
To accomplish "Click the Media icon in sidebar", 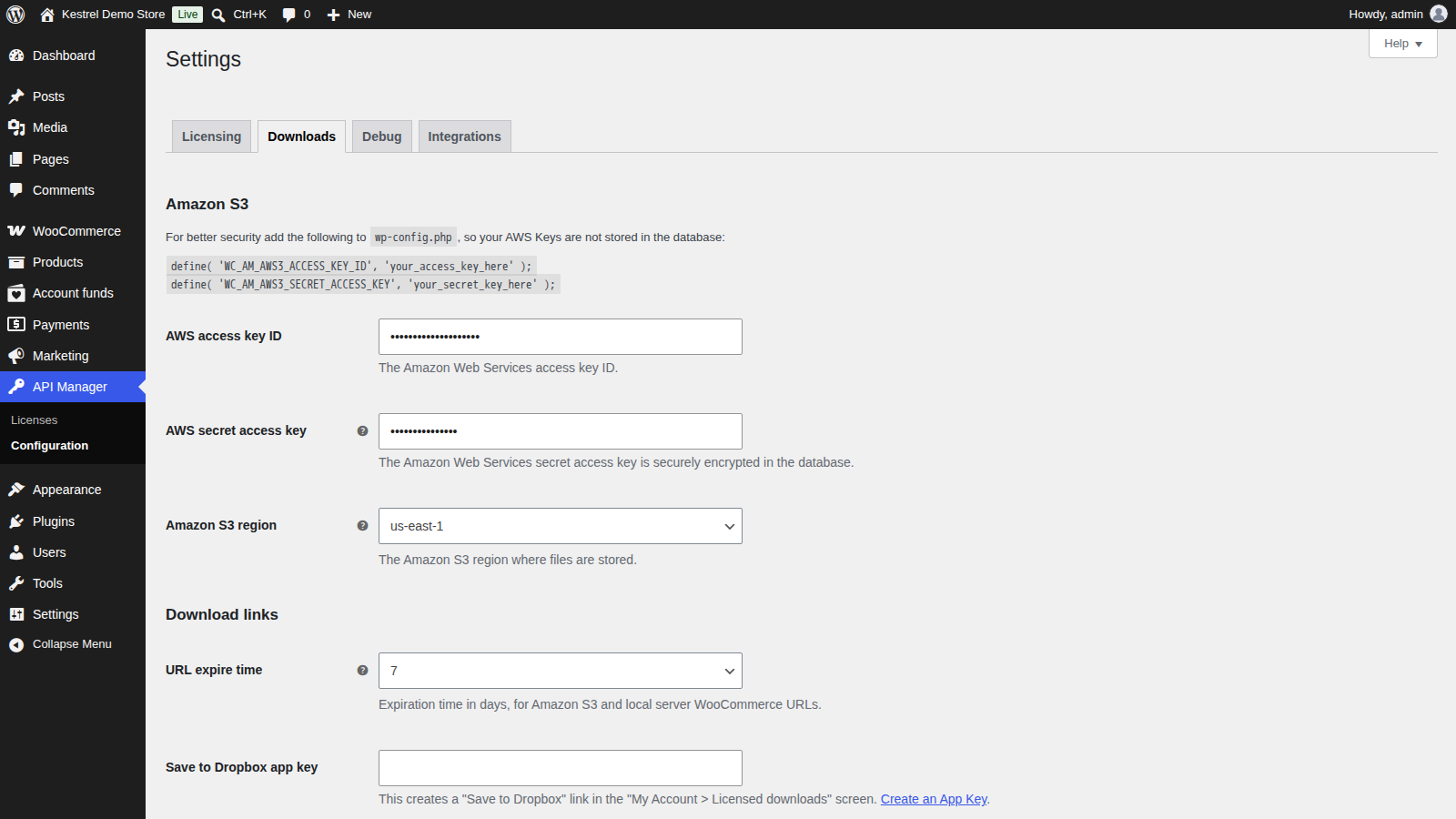I will pyautogui.click(x=16, y=127).
